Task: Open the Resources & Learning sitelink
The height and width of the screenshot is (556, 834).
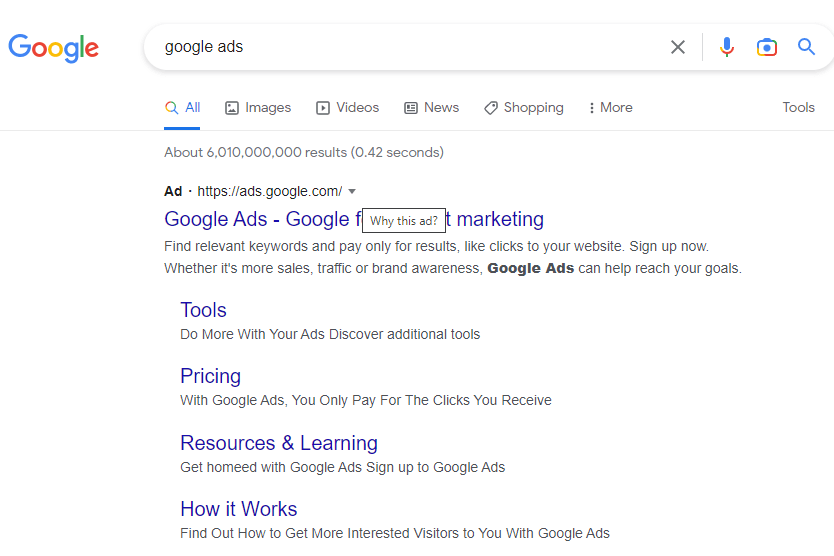Action: pyautogui.click(x=279, y=443)
